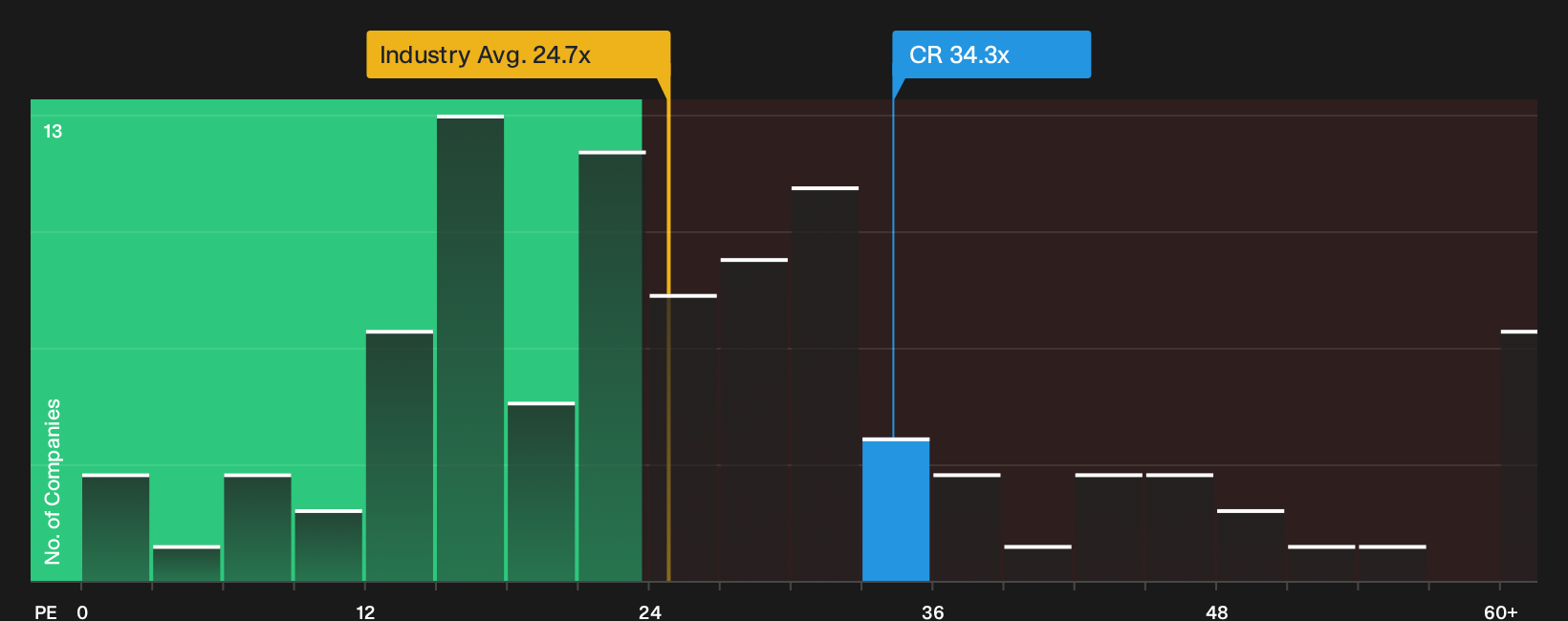Click the bar for PE 36 to 39

[967, 527]
